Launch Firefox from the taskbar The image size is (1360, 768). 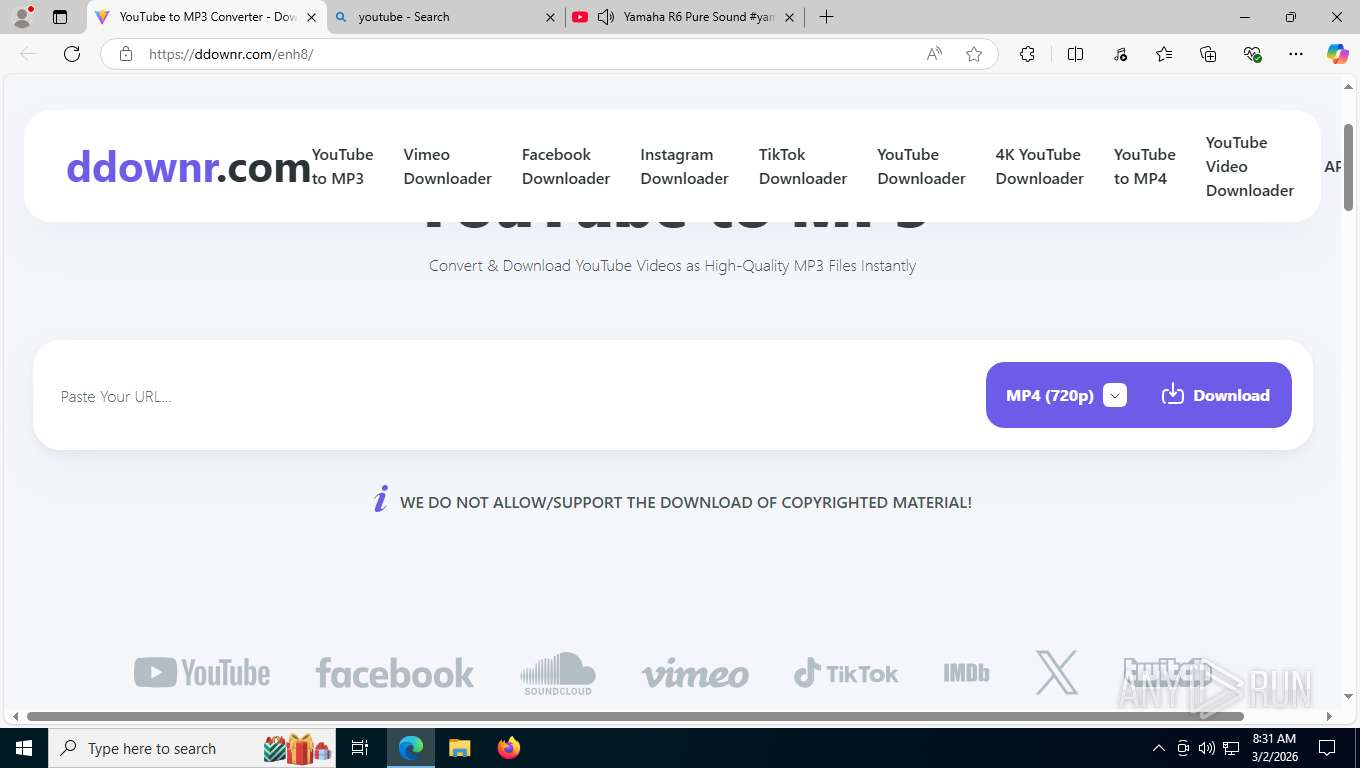509,748
